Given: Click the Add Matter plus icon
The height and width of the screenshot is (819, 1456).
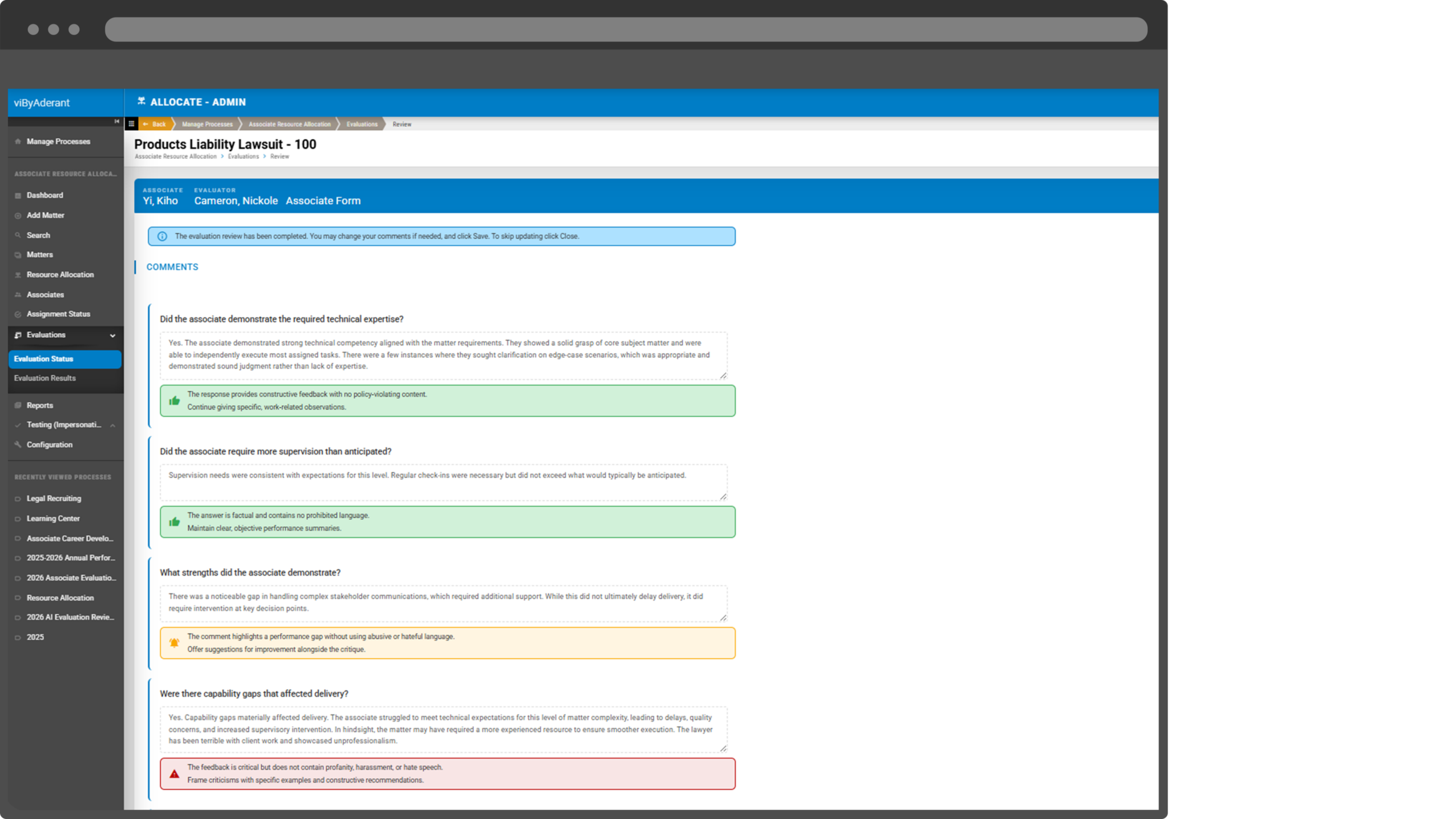Looking at the screenshot, I should (x=18, y=216).
